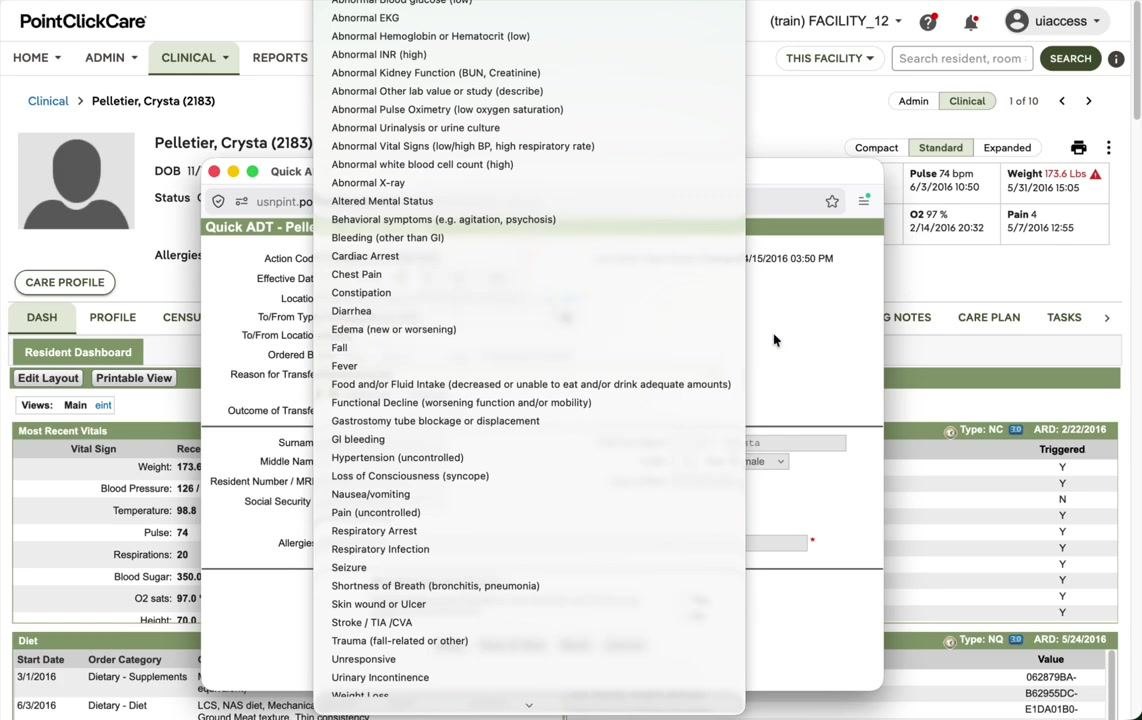This screenshot has height=720, width=1142.
Task: Click the PointClickCare logo
Action: pos(82,21)
